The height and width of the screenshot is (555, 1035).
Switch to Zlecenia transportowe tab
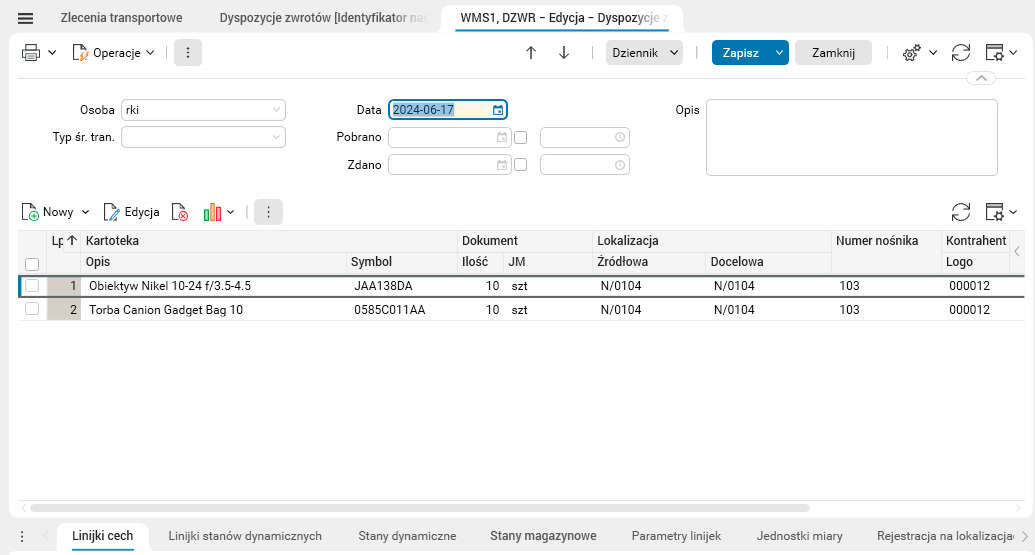point(121,18)
